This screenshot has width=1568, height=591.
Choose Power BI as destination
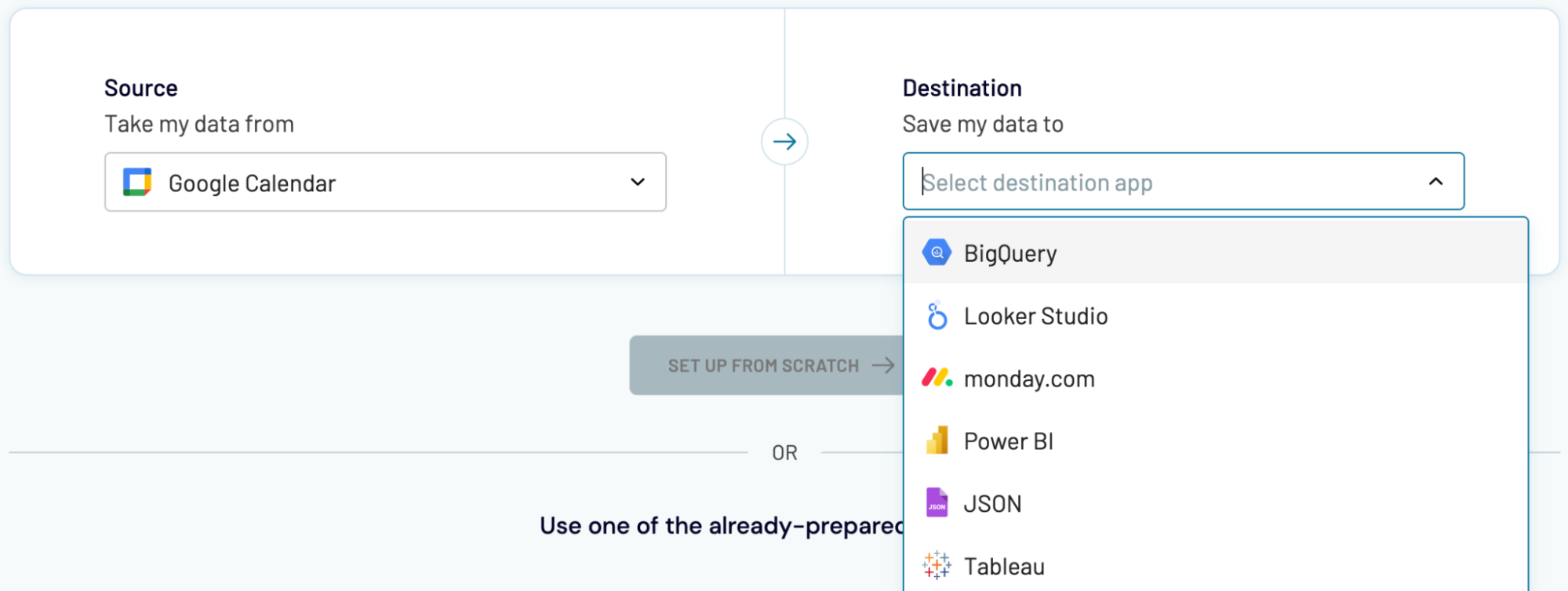coord(1216,441)
